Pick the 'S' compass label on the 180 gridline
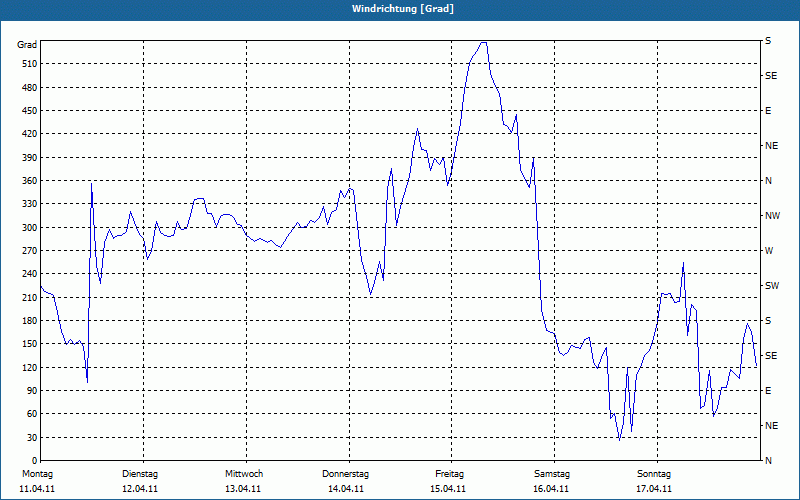800x500 pixels. pos(768,321)
